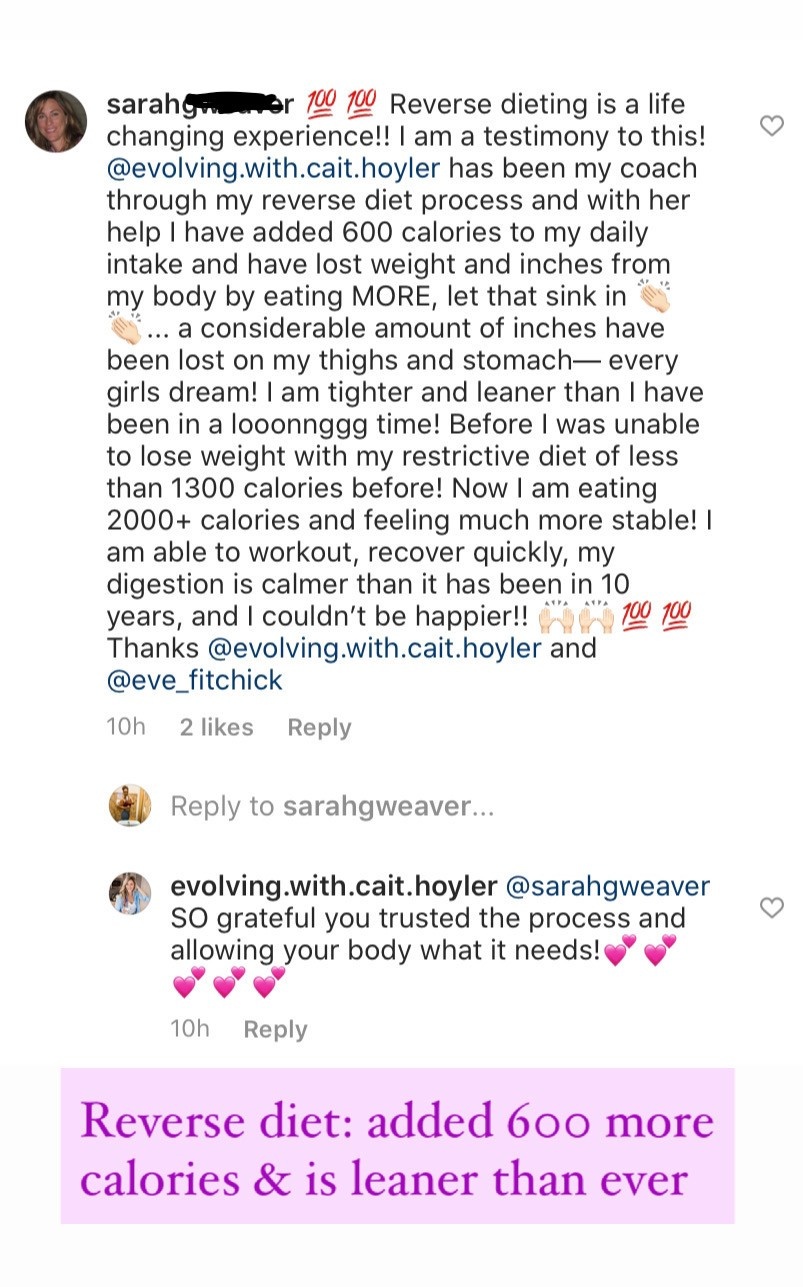This screenshot has height=1287, width=803.
Task: Tap heart on Cait Hoyler's reply
Action: [771, 908]
